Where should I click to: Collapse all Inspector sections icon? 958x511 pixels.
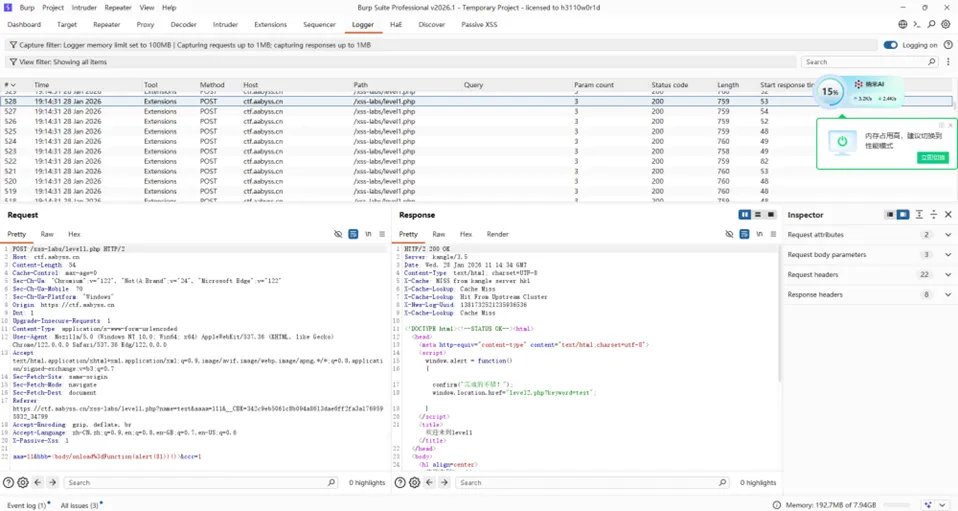[934, 215]
